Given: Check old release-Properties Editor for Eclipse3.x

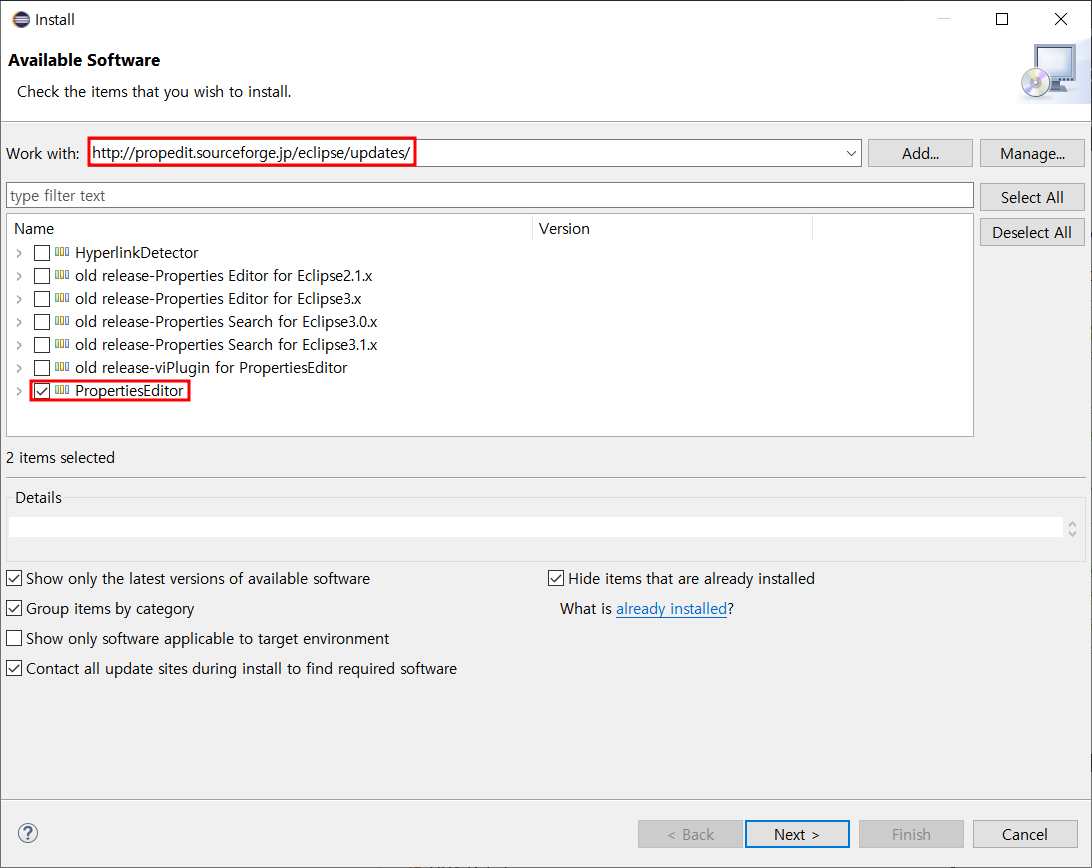Looking at the screenshot, I should click(42, 299).
